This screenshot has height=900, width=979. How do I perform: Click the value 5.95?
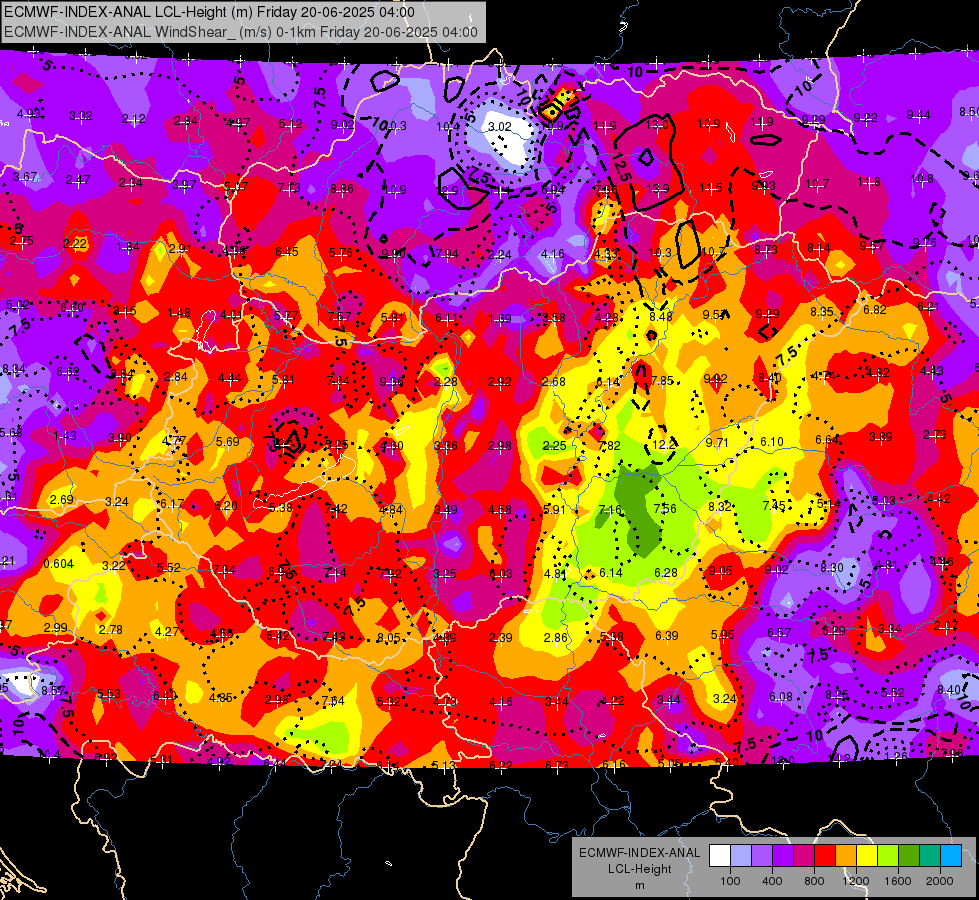(x=722, y=635)
